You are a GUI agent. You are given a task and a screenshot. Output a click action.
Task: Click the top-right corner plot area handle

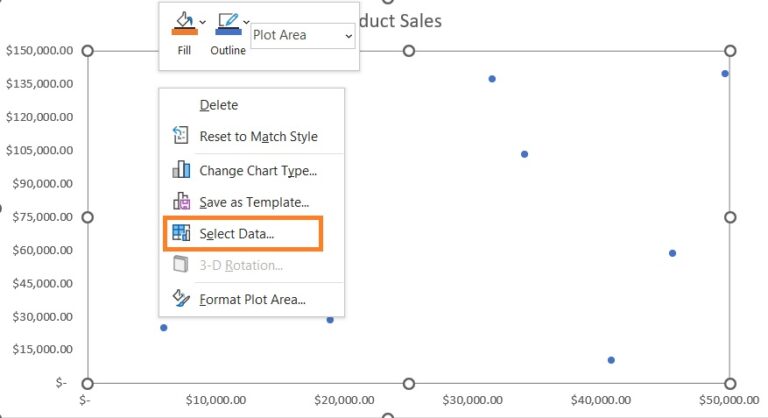[x=730, y=50]
